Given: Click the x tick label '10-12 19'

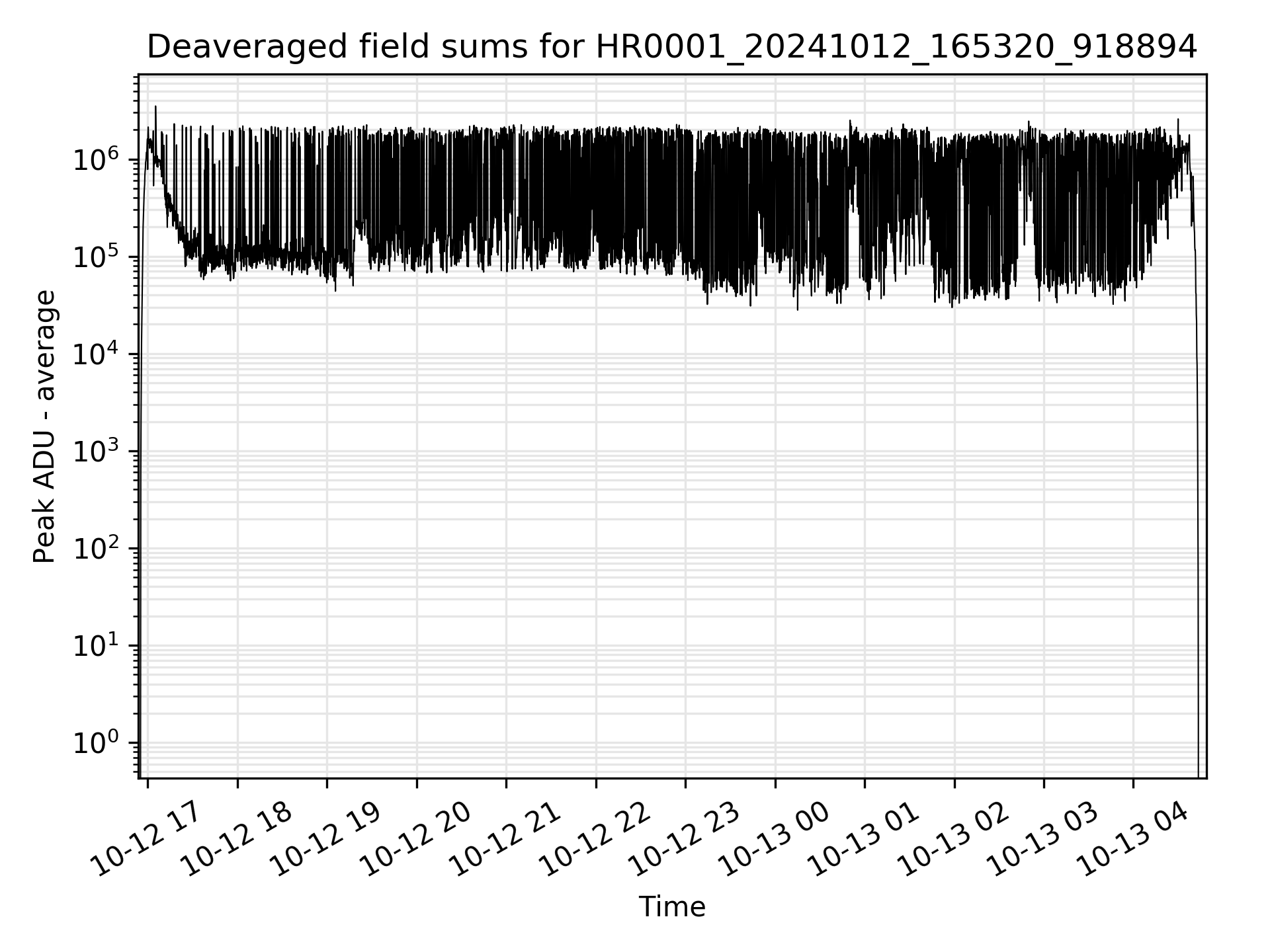Looking at the screenshot, I should (325, 838).
